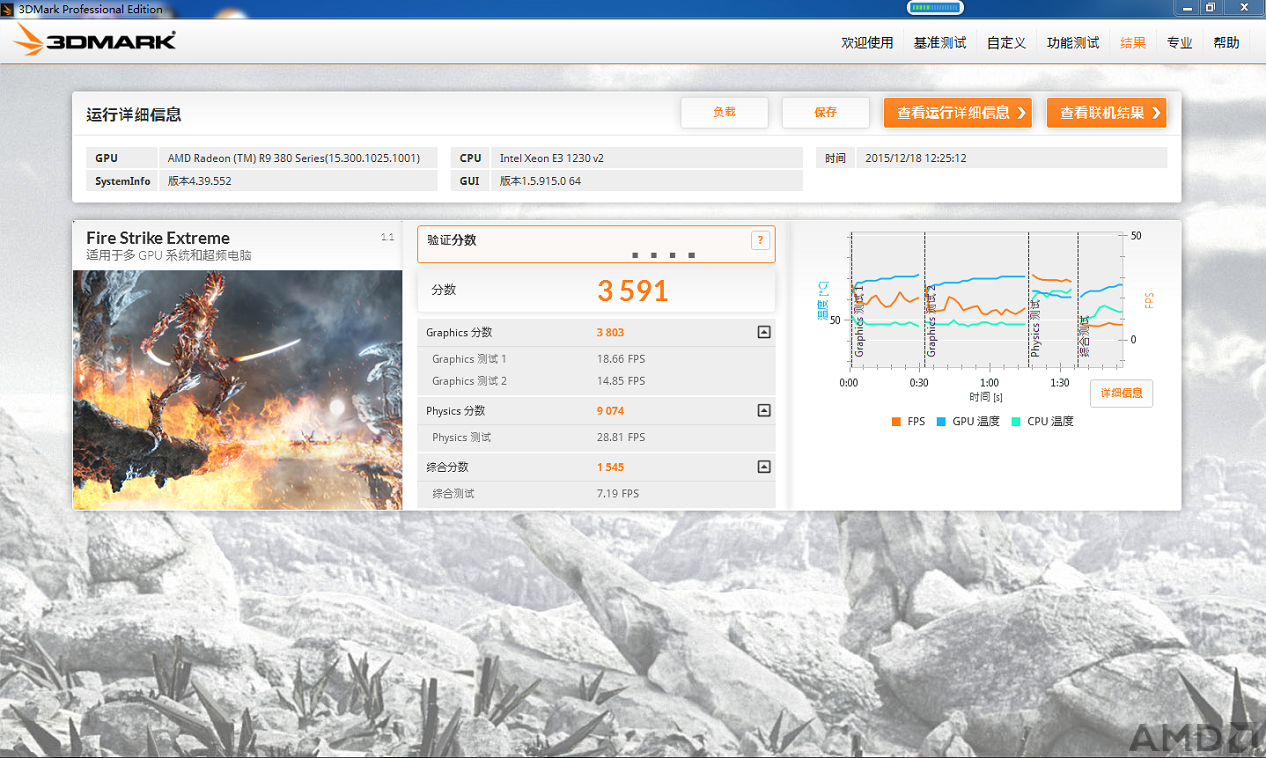Click the 3DMark logo in the header

[x=95, y=40]
